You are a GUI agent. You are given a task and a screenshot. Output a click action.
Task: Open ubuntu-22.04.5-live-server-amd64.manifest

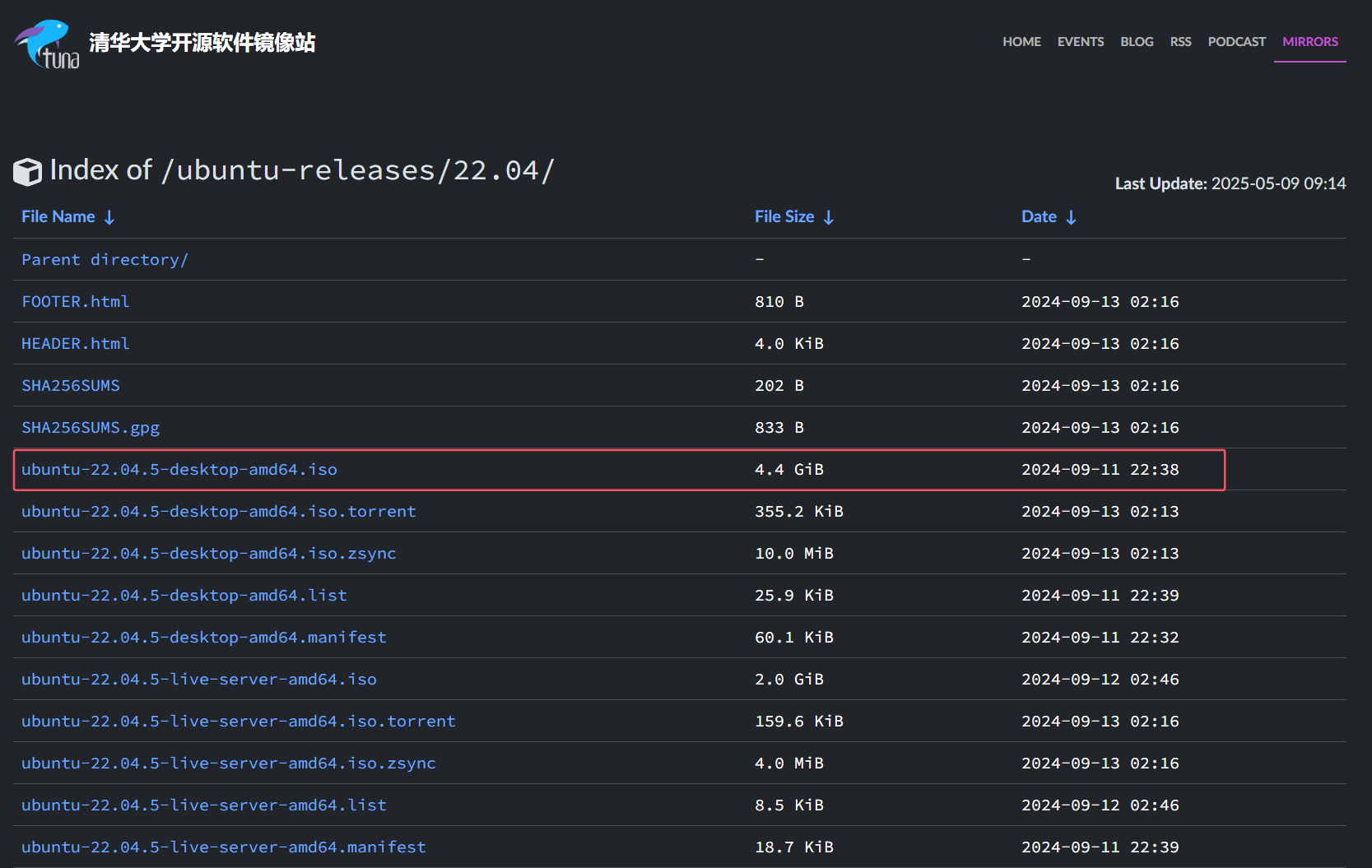tap(224, 847)
